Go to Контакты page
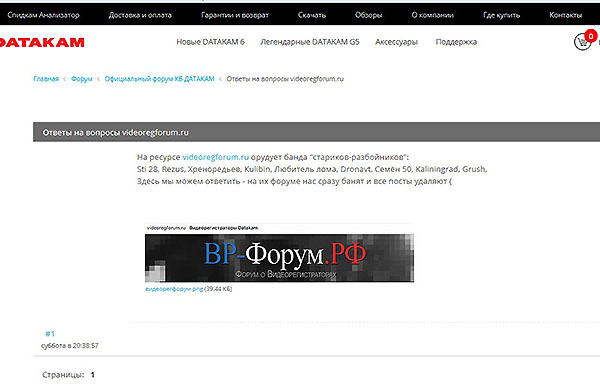This screenshot has width=600, height=390. pyautogui.click(x=566, y=15)
